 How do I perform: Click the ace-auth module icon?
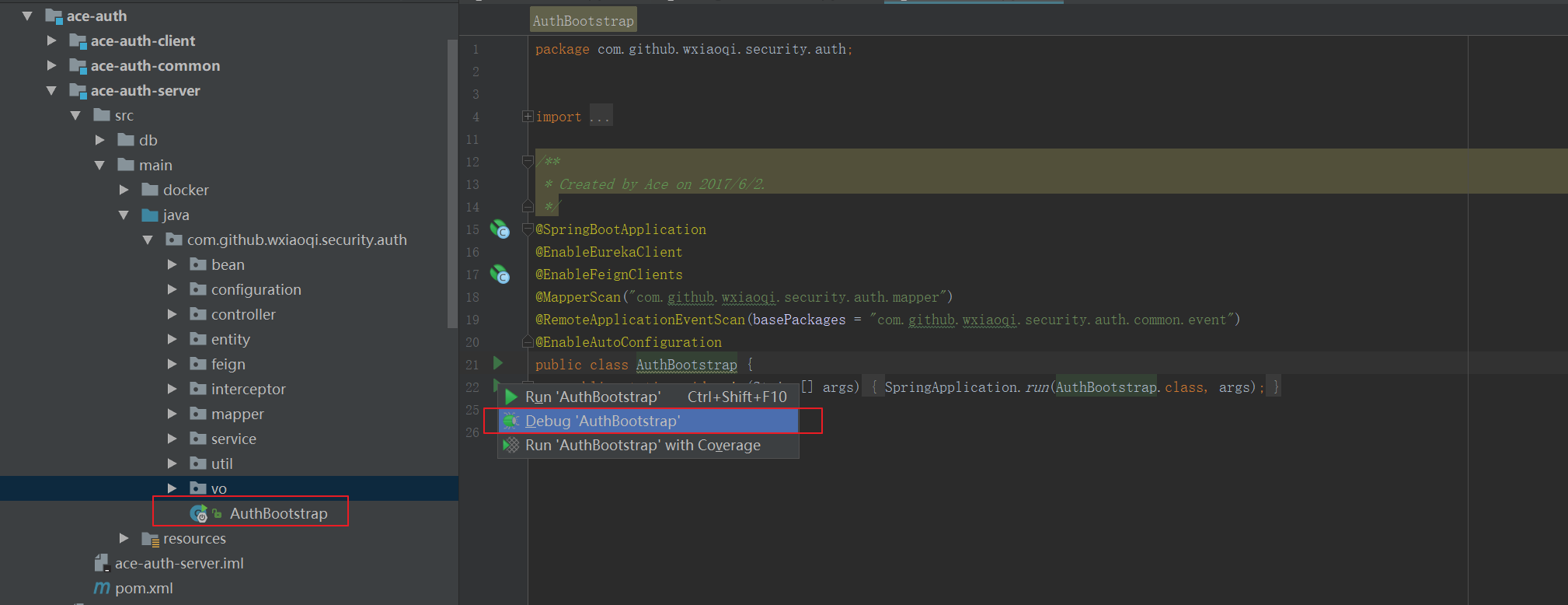tap(53, 16)
